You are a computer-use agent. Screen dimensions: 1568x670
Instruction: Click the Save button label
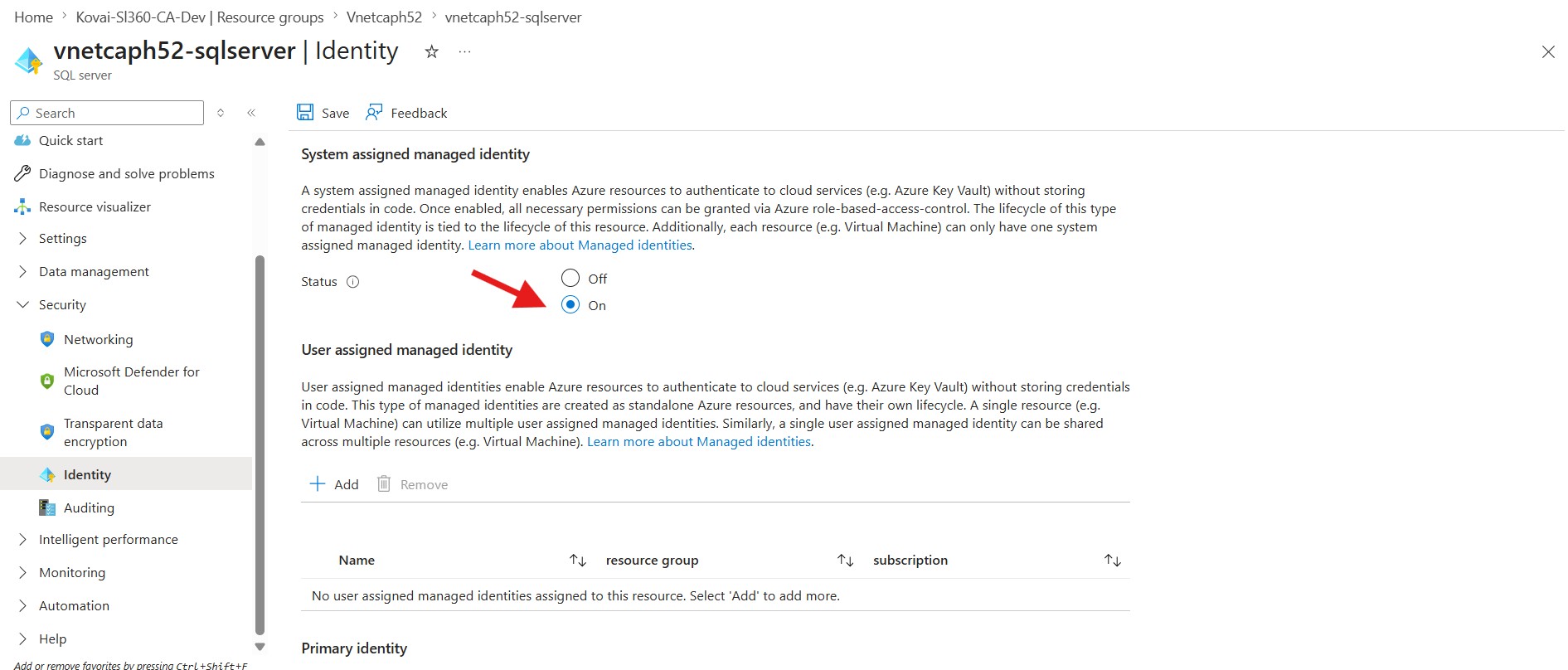335,113
